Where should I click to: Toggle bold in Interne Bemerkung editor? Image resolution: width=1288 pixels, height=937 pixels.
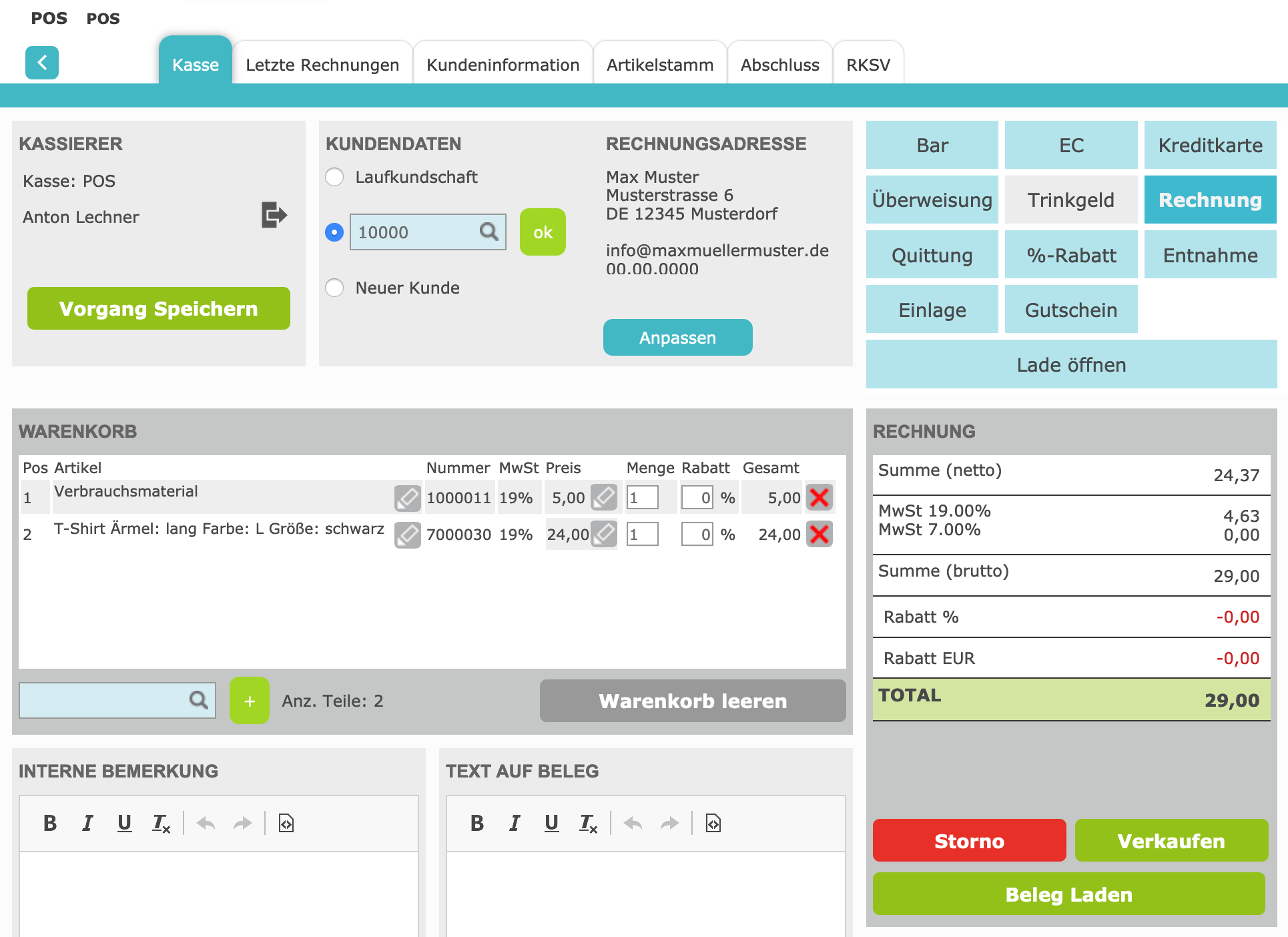click(50, 823)
